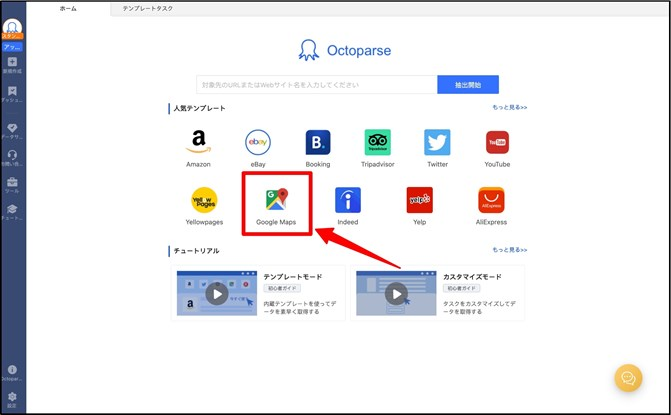
Task: Open the chat bubble support button
Action: click(x=628, y=378)
